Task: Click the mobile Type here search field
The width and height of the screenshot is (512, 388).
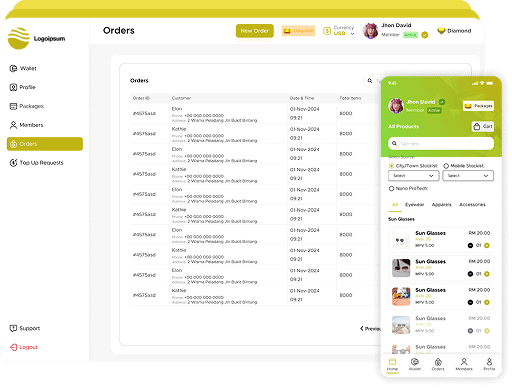Action: 441,144
